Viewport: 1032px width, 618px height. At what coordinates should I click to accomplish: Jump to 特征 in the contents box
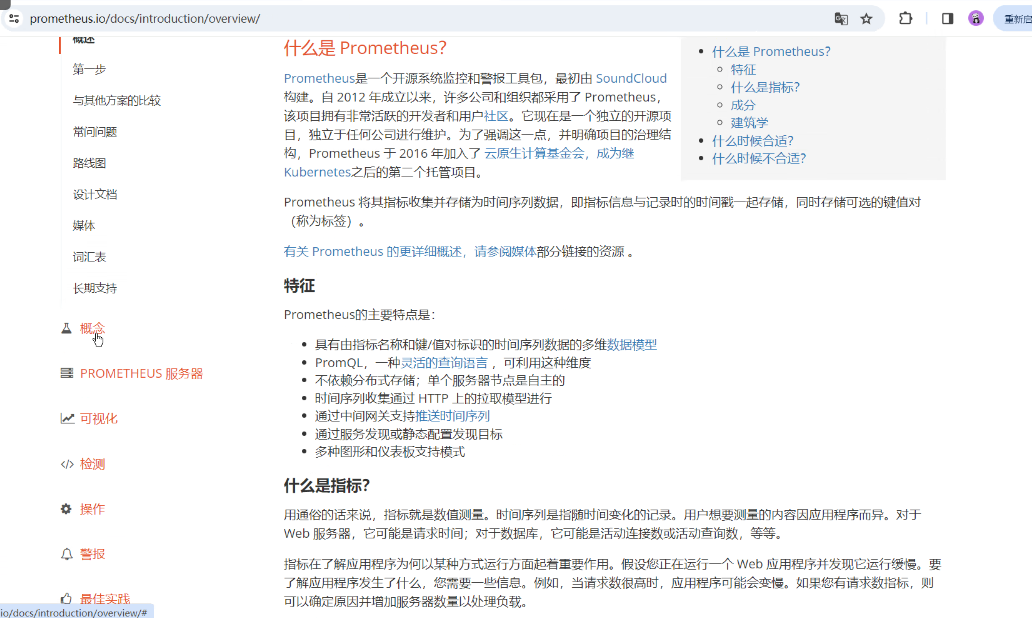coord(743,69)
